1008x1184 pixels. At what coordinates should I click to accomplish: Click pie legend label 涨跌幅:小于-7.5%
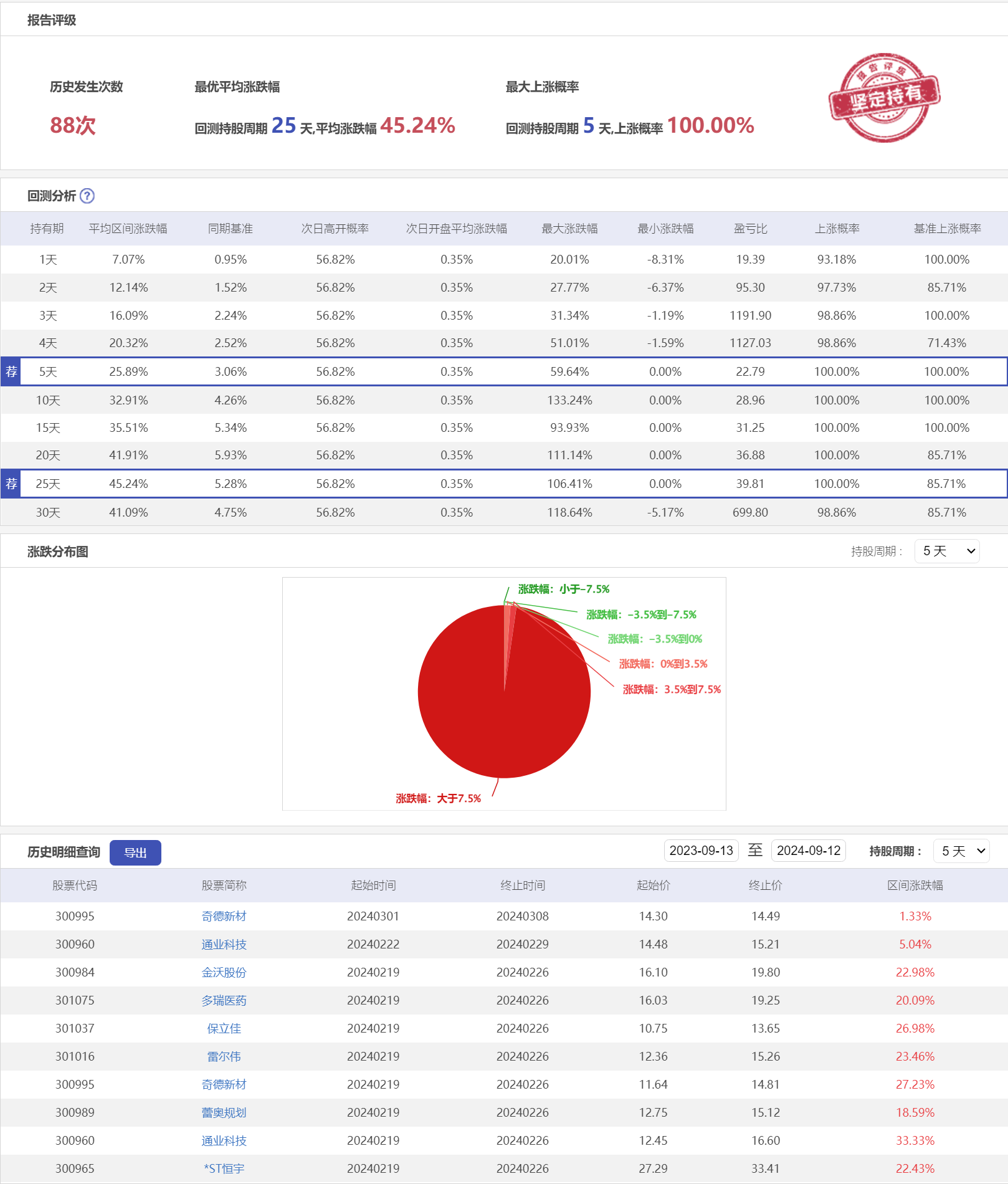point(563,589)
